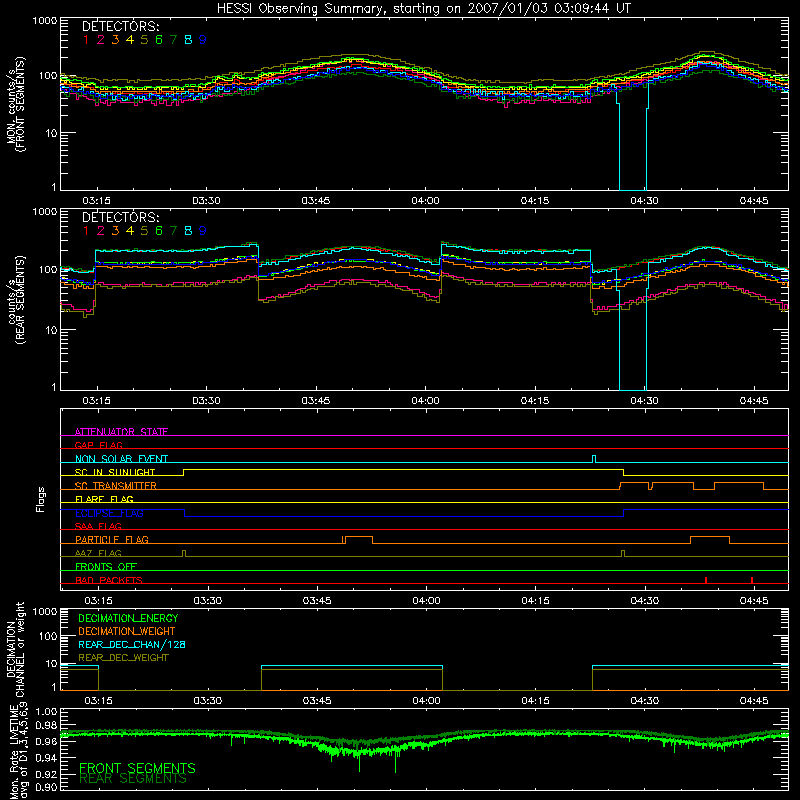Click the ATTENUATOR_STATE flag label
This screenshot has width=800, height=800.
pos(121,432)
